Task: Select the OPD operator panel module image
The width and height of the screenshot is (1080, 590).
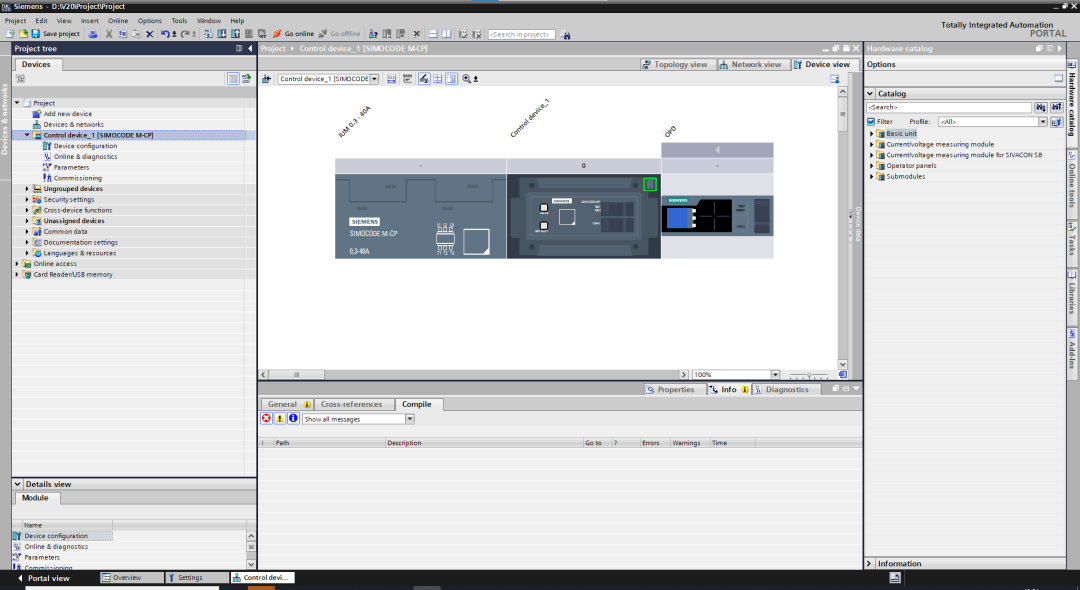Action: [717, 216]
